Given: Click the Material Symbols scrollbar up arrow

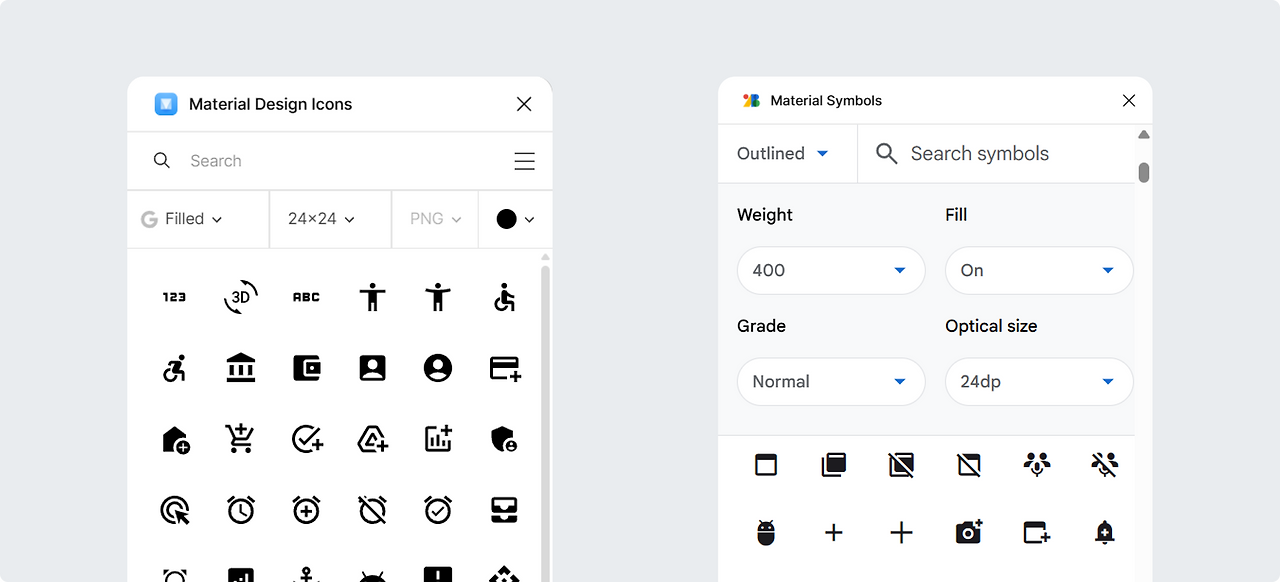Looking at the screenshot, I should [1144, 134].
